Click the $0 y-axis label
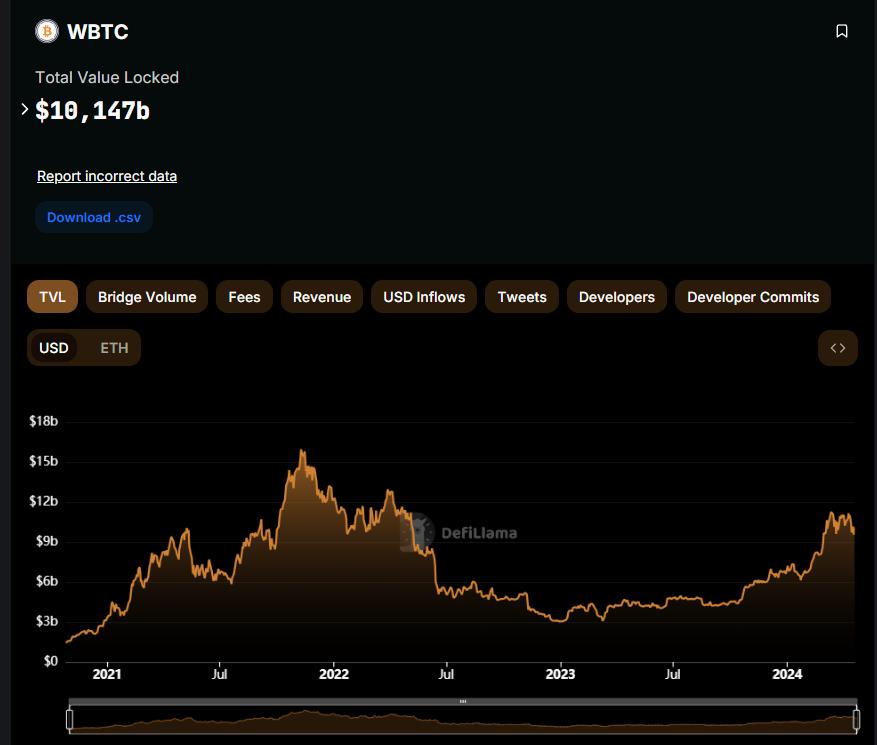Viewport: 877px width, 745px height. tap(51, 661)
